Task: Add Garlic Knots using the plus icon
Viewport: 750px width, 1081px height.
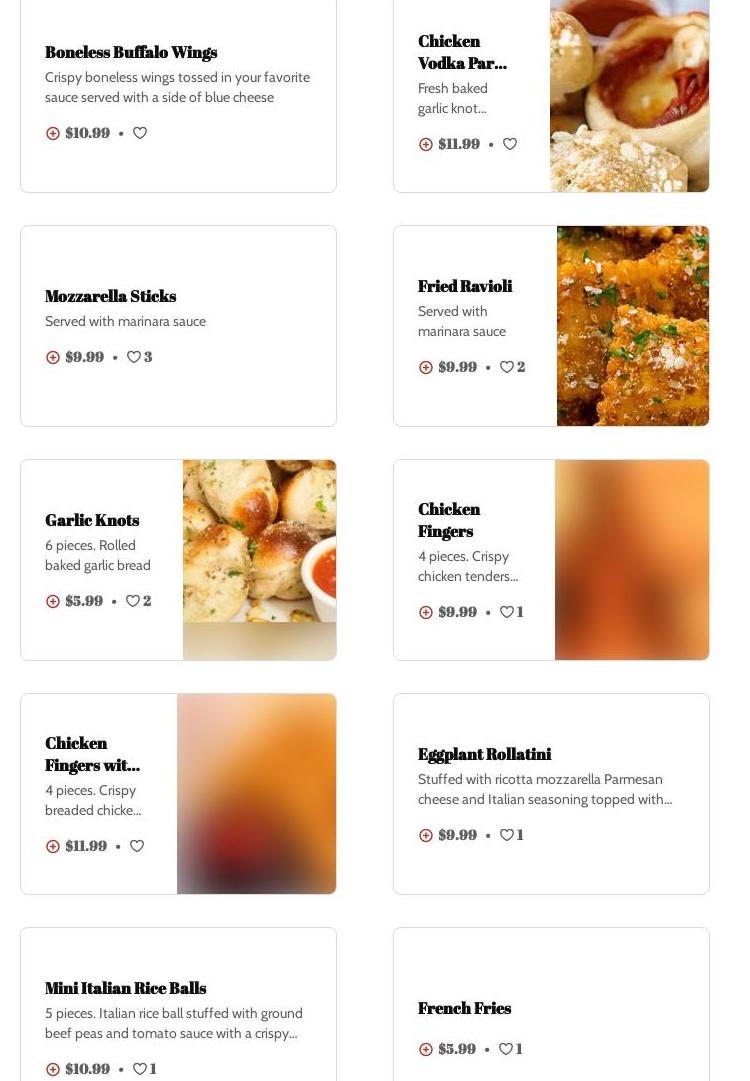Action: (x=52, y=601)
